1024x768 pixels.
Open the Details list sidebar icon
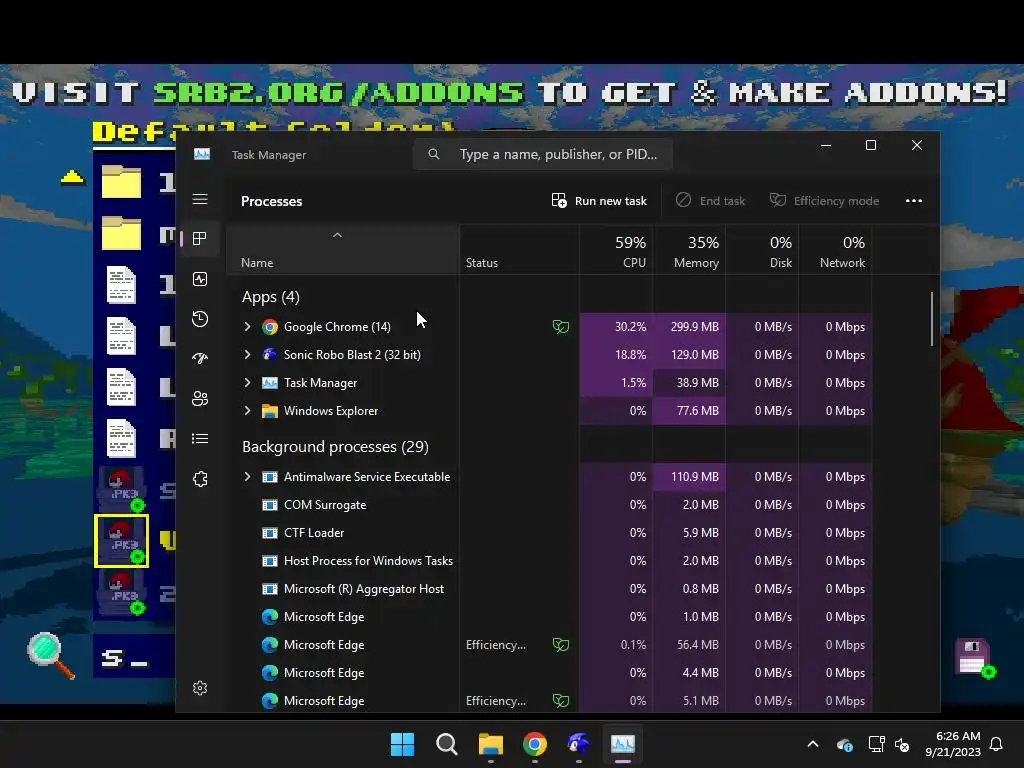[x=200, y=438]
